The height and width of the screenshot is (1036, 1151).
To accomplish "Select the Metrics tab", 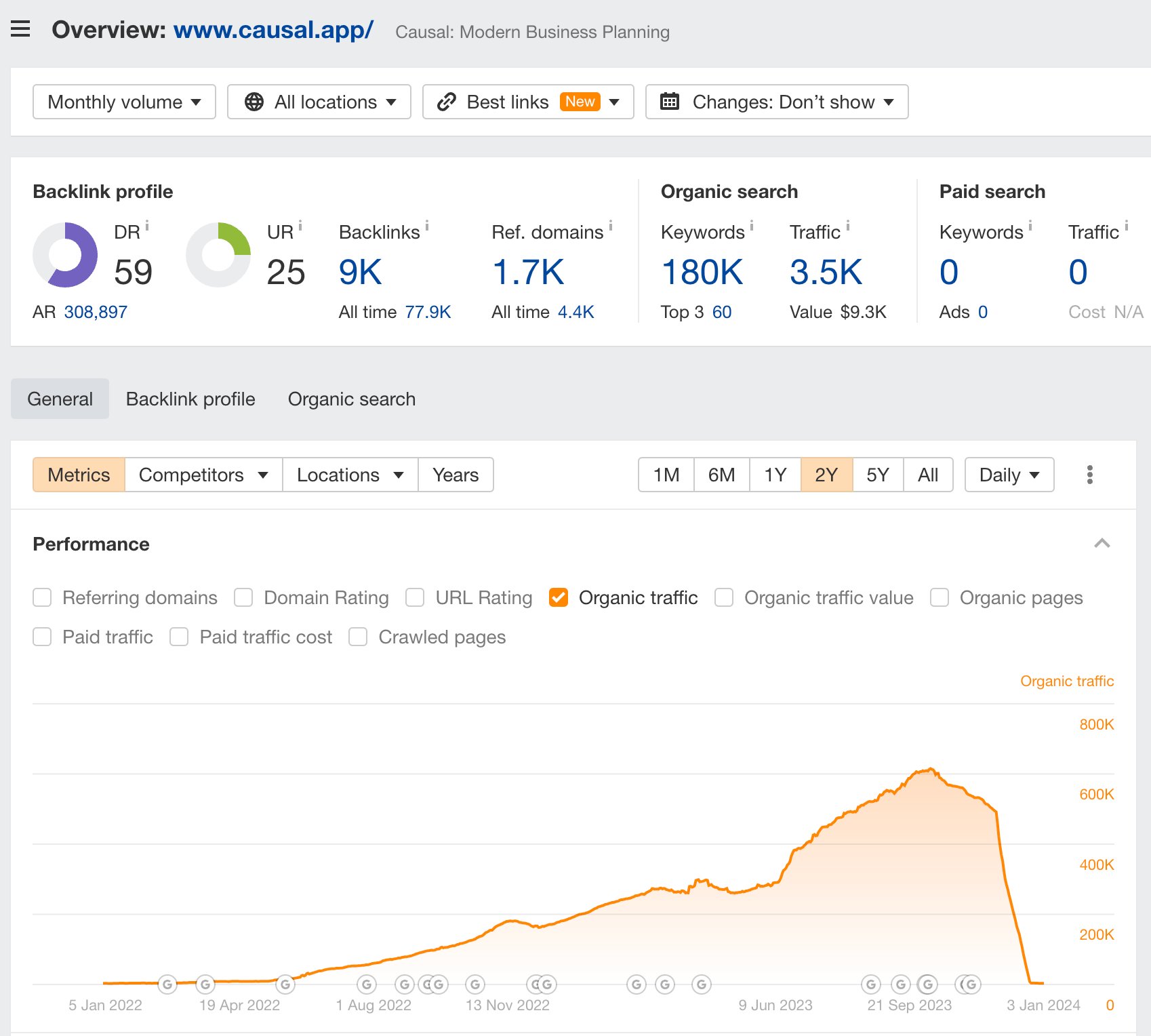I will click(x=79, y=475).
